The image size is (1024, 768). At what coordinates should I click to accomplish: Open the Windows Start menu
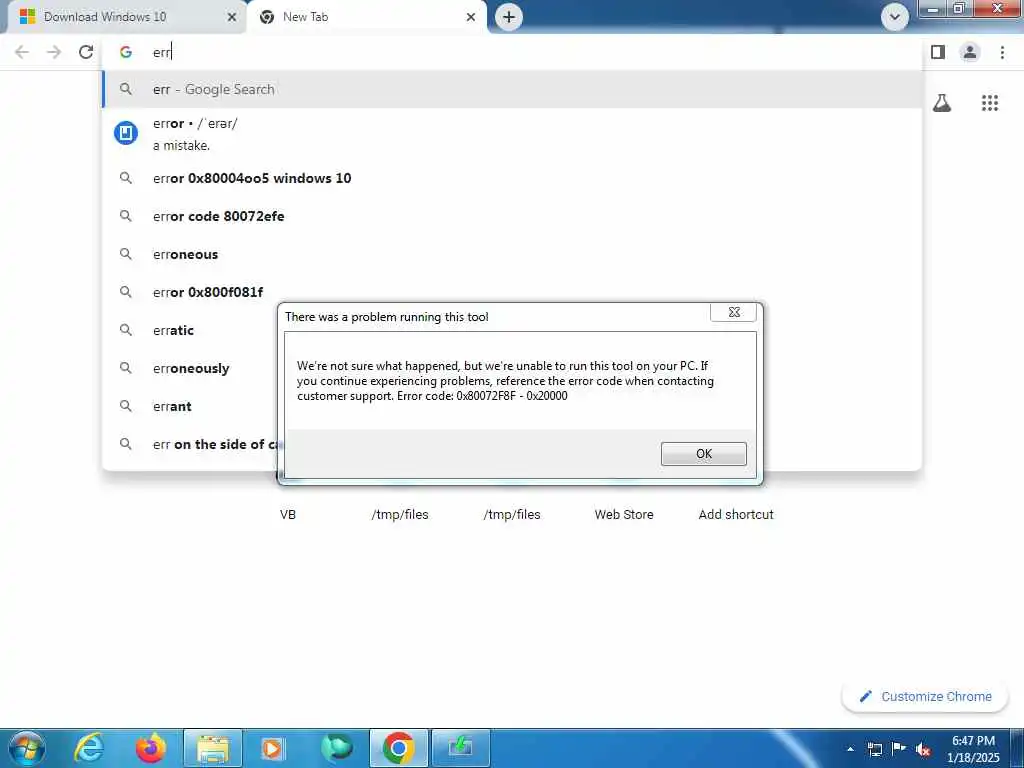point(27,748)
